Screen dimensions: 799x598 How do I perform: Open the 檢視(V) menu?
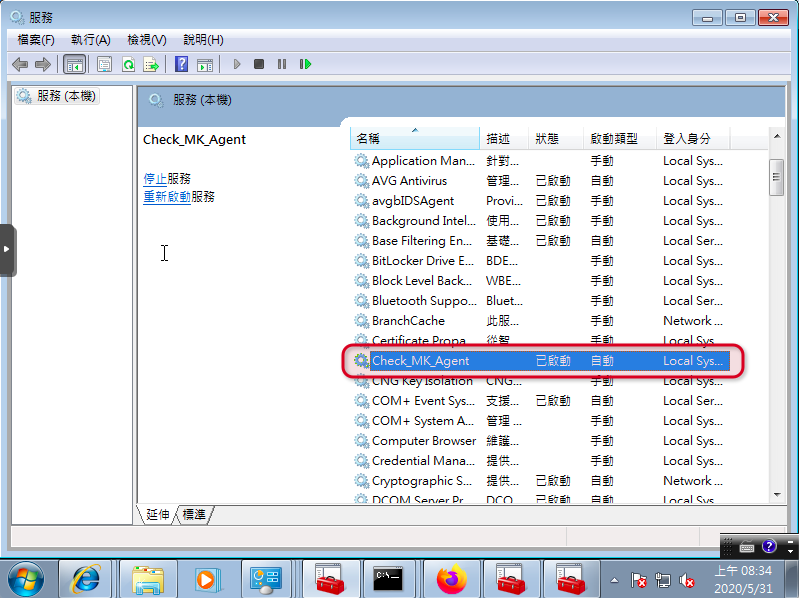[x=147, y=40]
